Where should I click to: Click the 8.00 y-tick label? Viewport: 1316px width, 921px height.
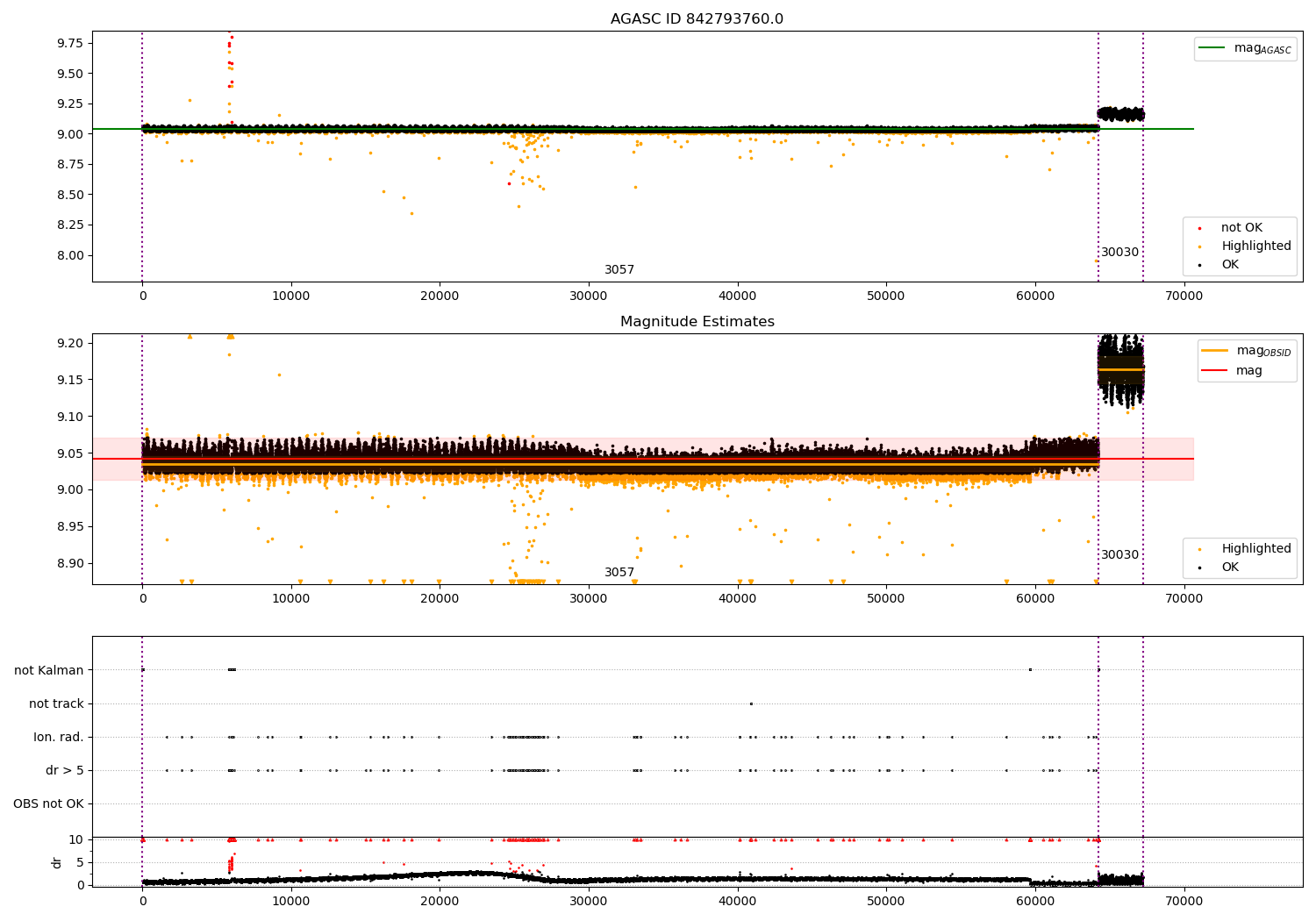coord(70,256)
